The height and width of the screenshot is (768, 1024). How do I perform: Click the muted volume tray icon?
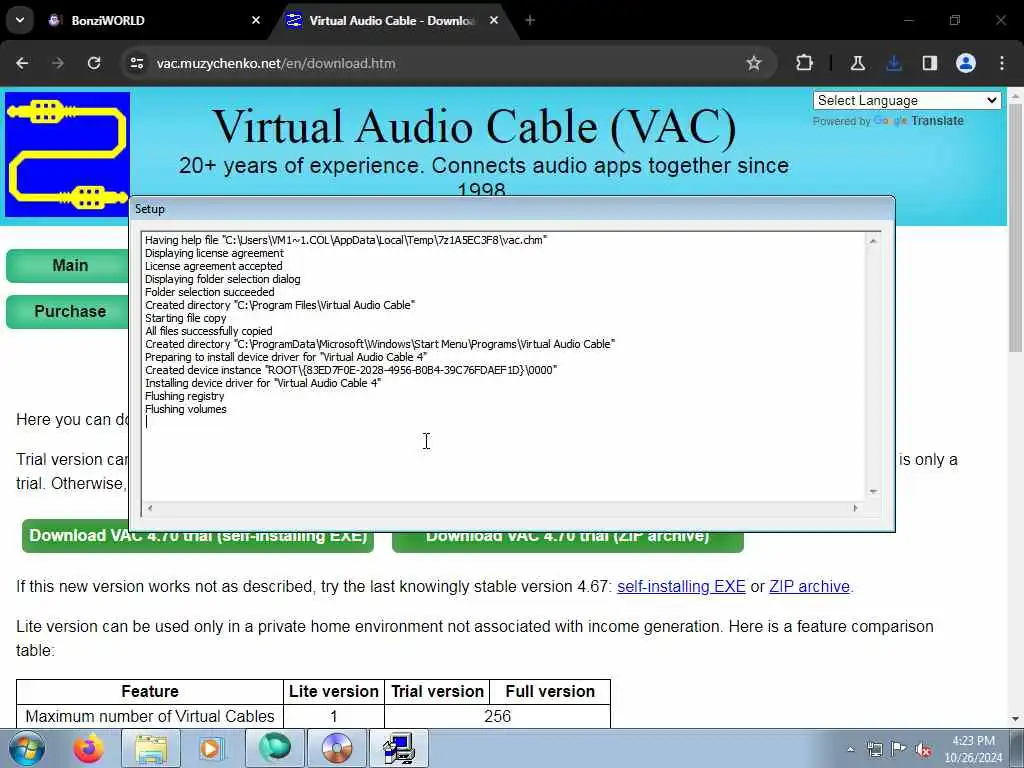(x=923, y=750)
